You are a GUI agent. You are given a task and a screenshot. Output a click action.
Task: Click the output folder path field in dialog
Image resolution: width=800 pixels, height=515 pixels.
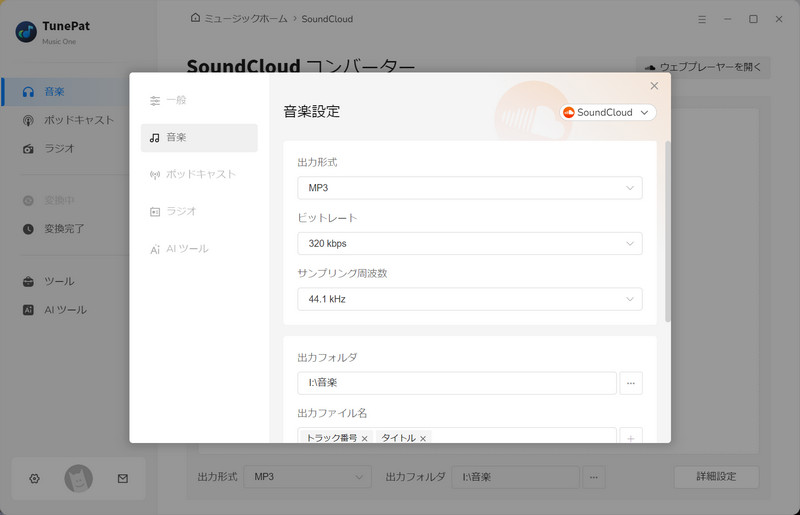pos(457,383)
